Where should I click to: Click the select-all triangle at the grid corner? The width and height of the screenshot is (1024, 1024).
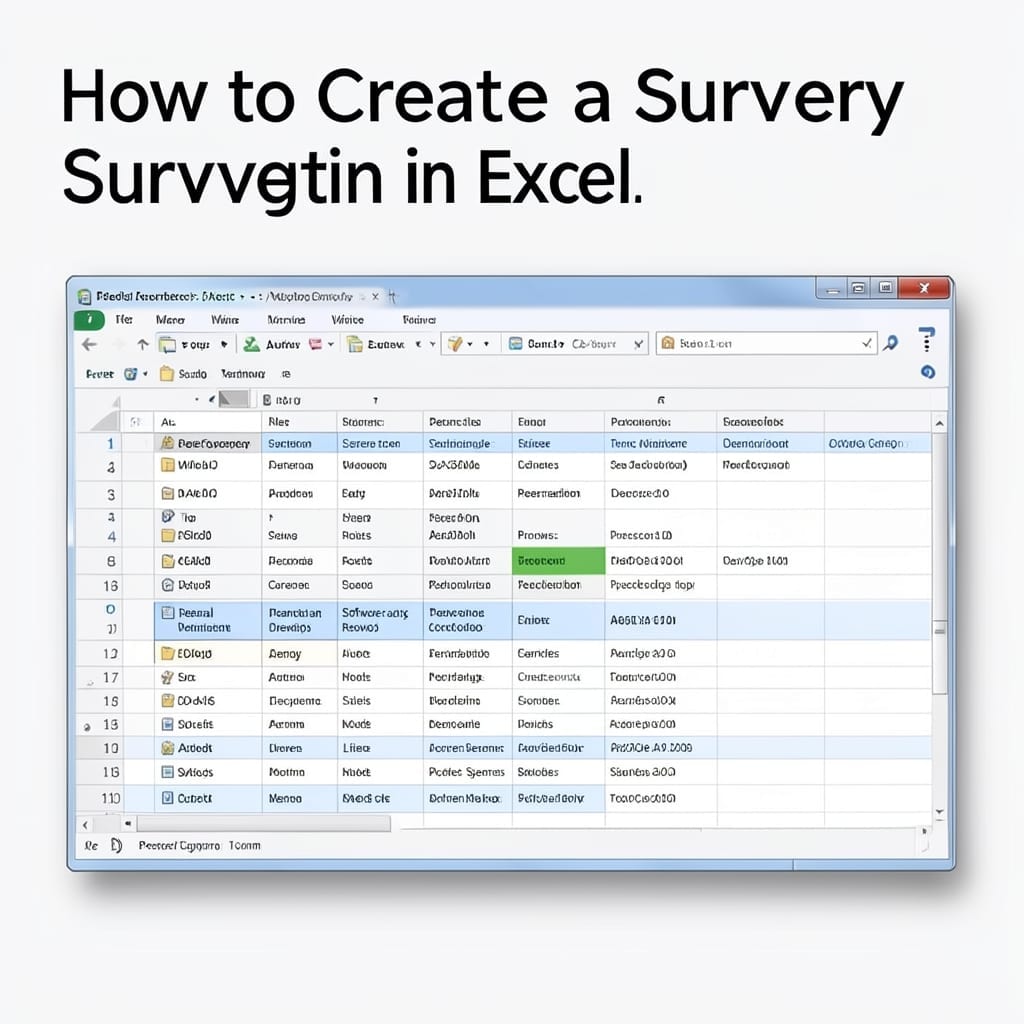[104, 422]
